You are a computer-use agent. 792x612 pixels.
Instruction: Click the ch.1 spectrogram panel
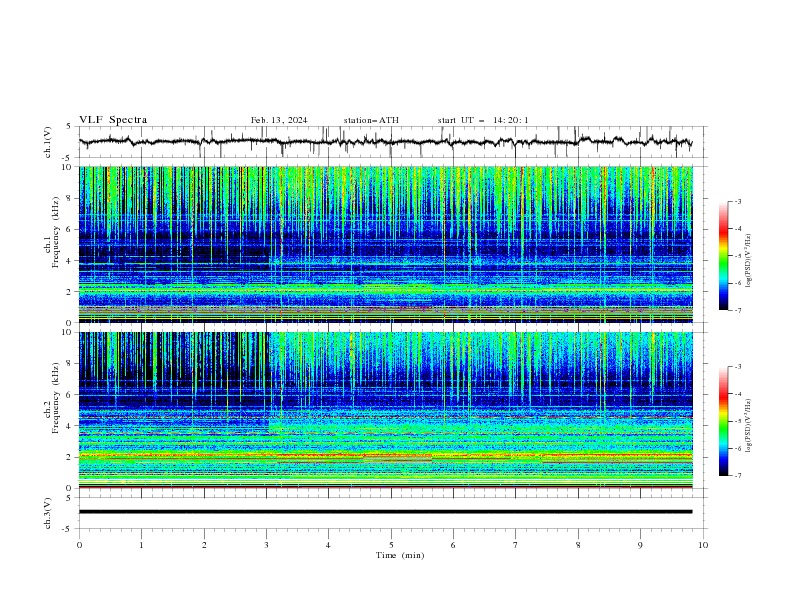pos(386,244)
